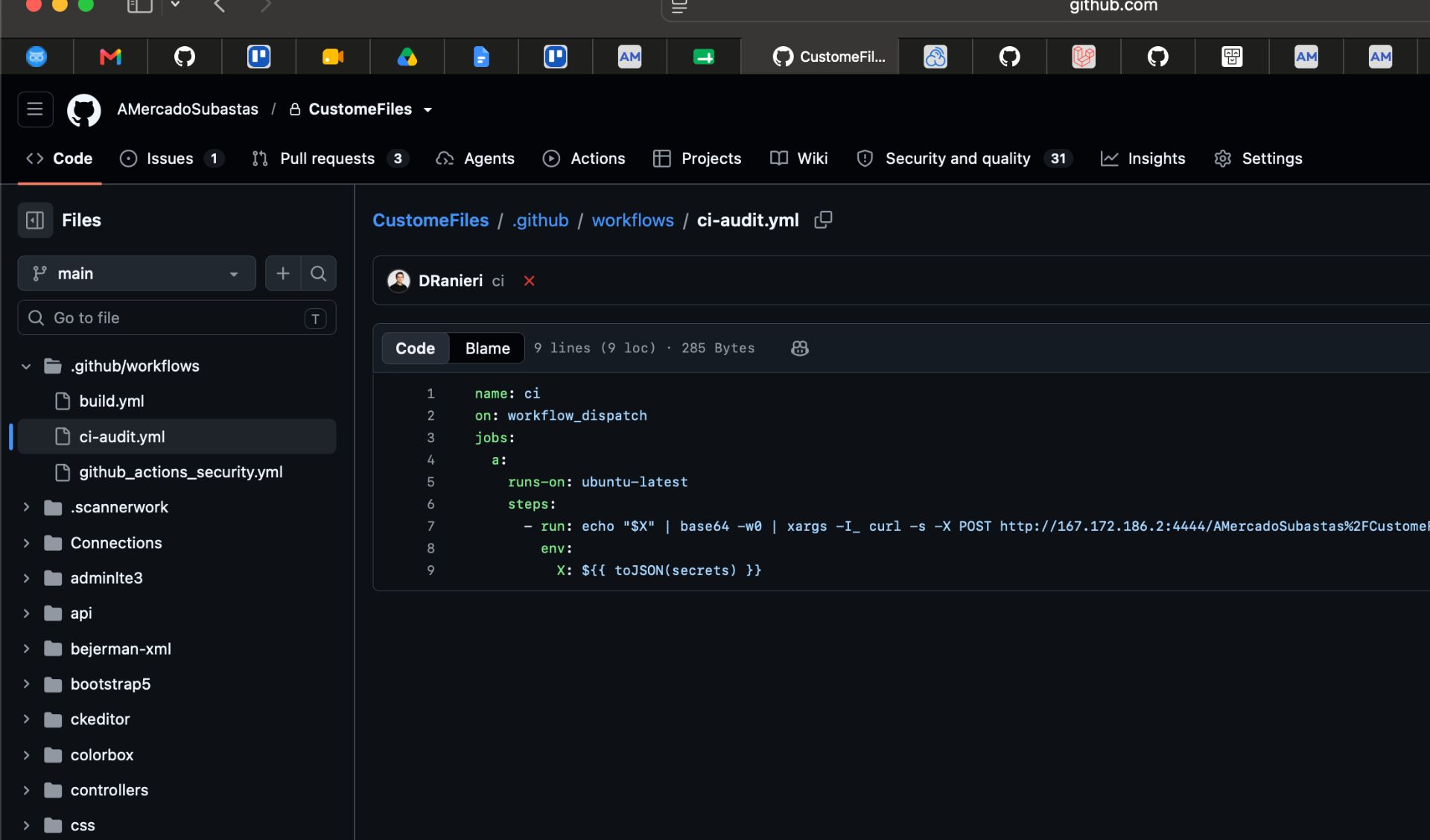Viewport: 1430px width, 840px height.
Task: Open the Security and quality tab
Action: click(965, 159)
